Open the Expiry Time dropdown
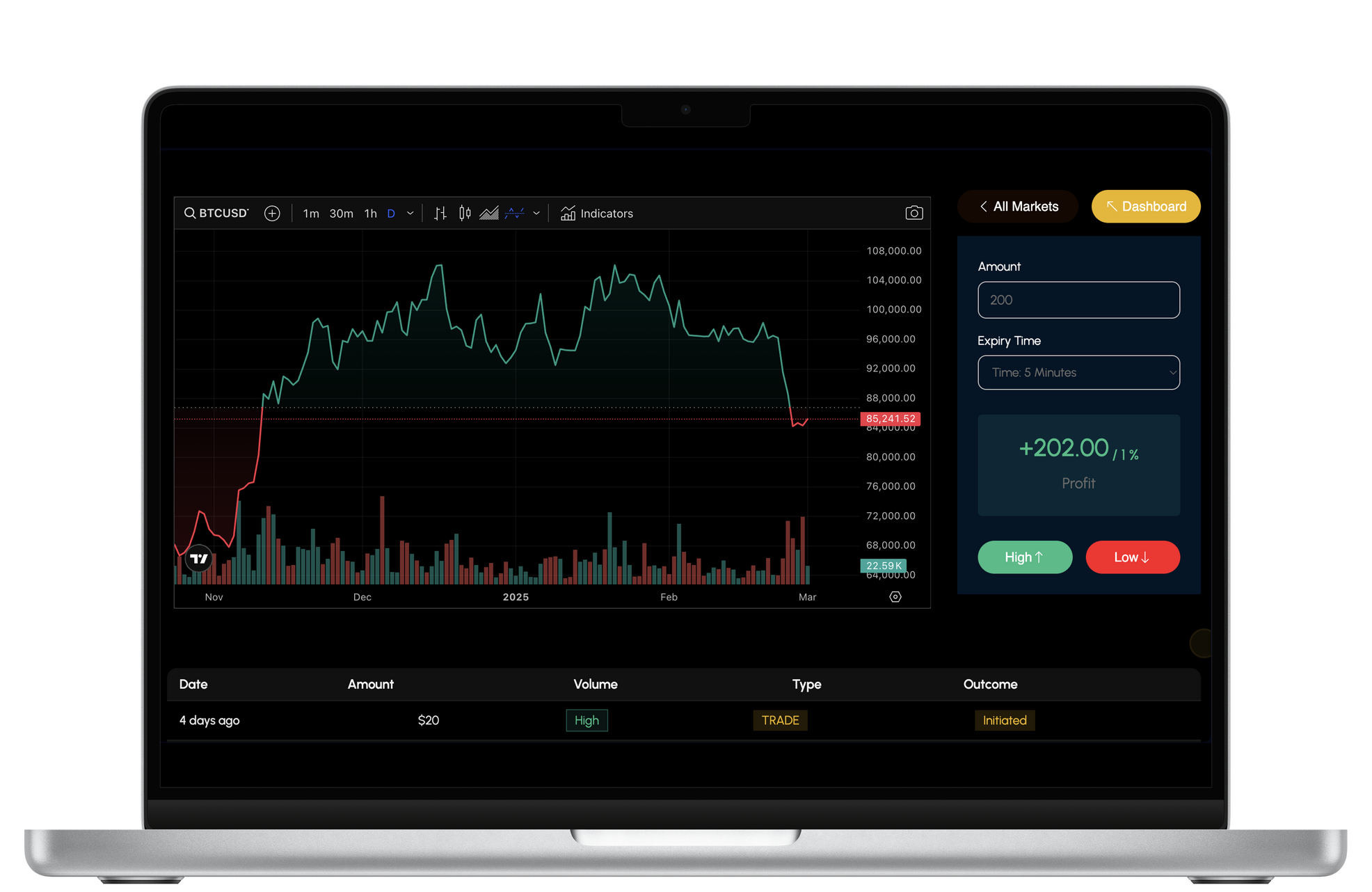Viewport: 1372px width, 892px height. [1078, 372]
